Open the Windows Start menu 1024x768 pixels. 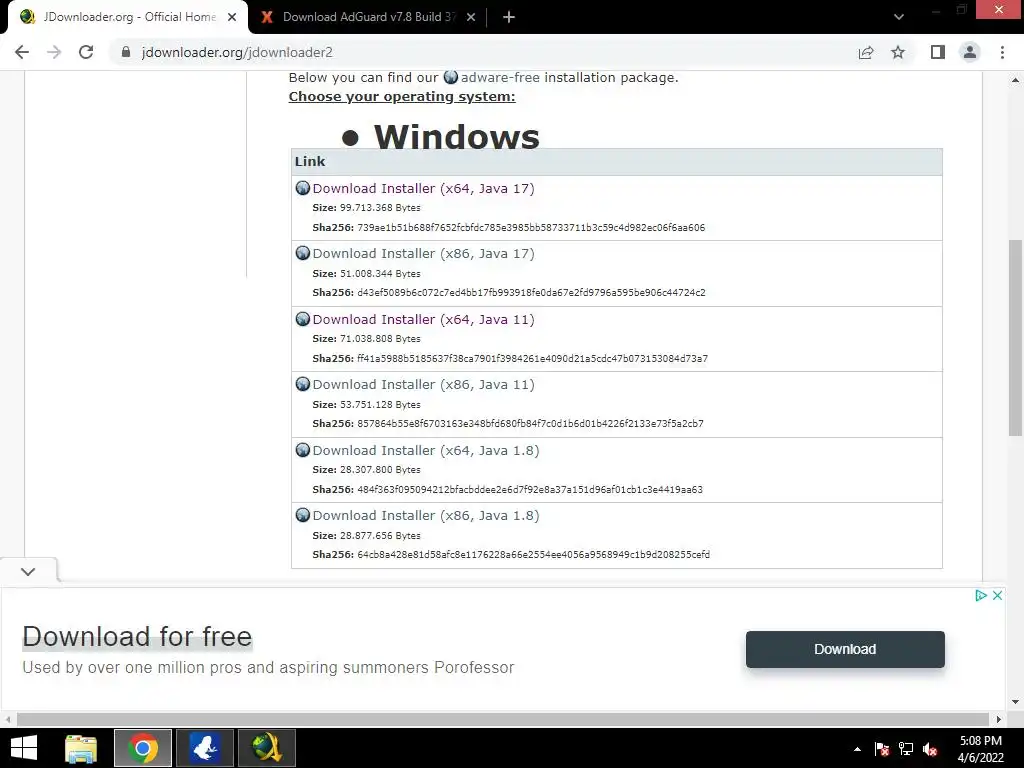pyautogui.click(x=24, y=748)
